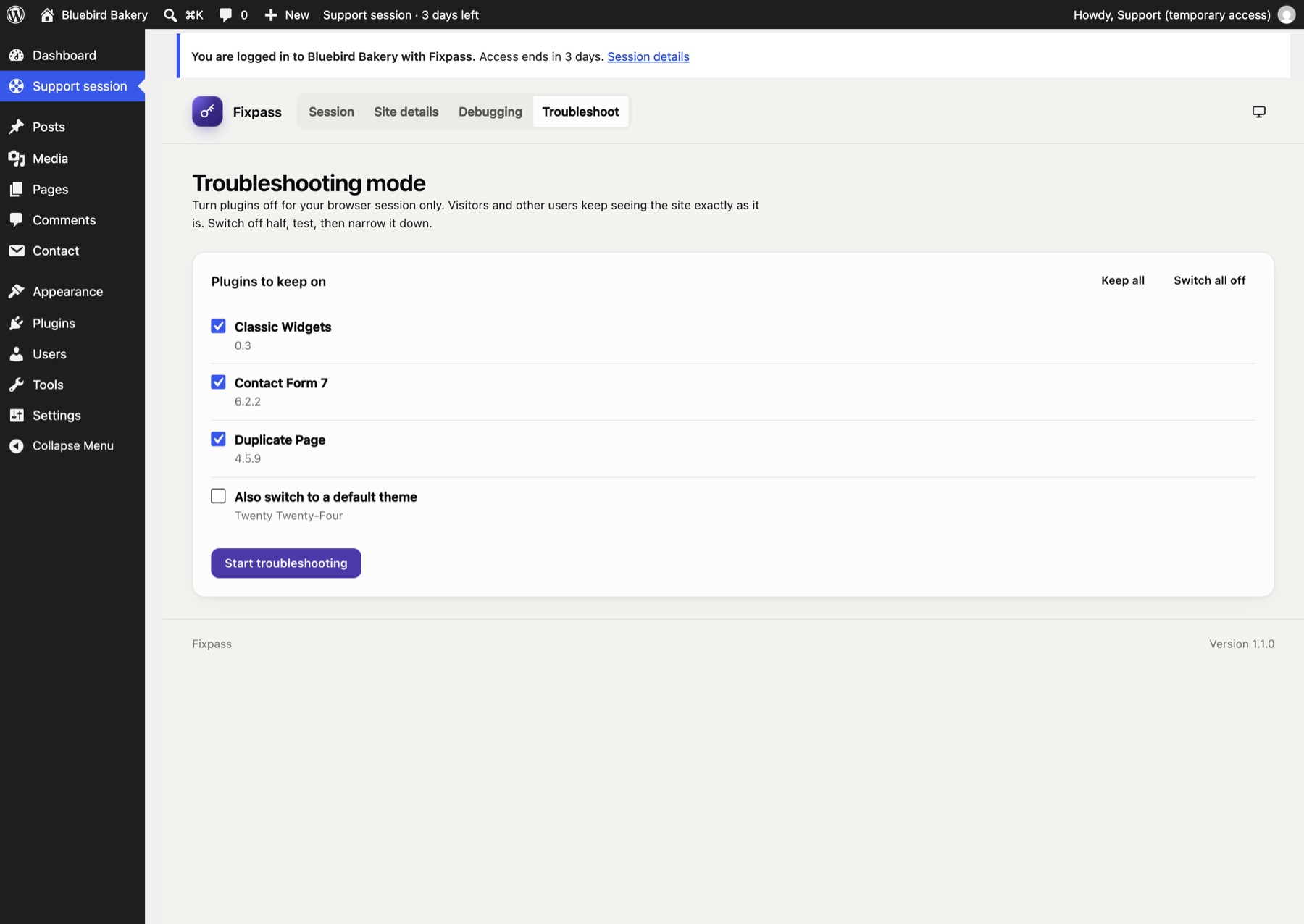Viewport: 1304px width, 924px height.
Task: Click the Fixpass key logo icon
Action: click(x=207, y=112)
